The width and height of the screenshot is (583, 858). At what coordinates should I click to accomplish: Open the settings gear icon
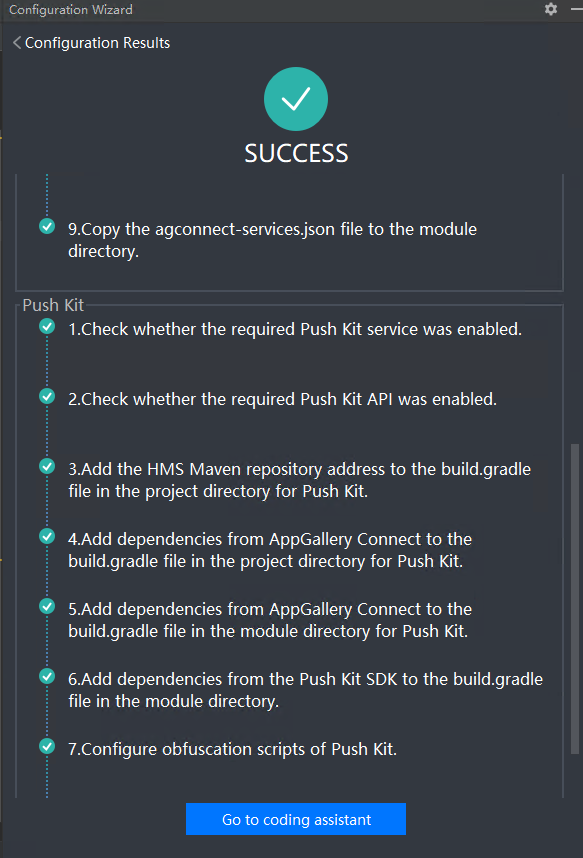pos(549,10)
